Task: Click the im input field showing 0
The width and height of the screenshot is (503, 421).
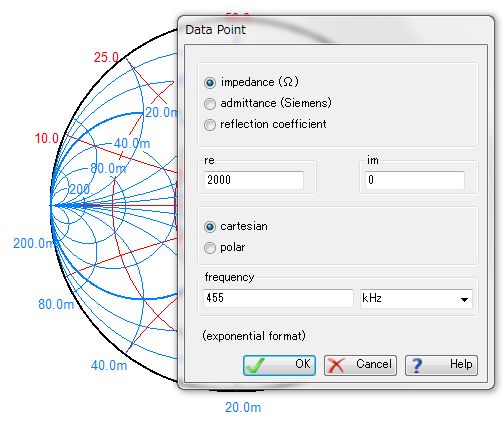Action: pos(415,180)
